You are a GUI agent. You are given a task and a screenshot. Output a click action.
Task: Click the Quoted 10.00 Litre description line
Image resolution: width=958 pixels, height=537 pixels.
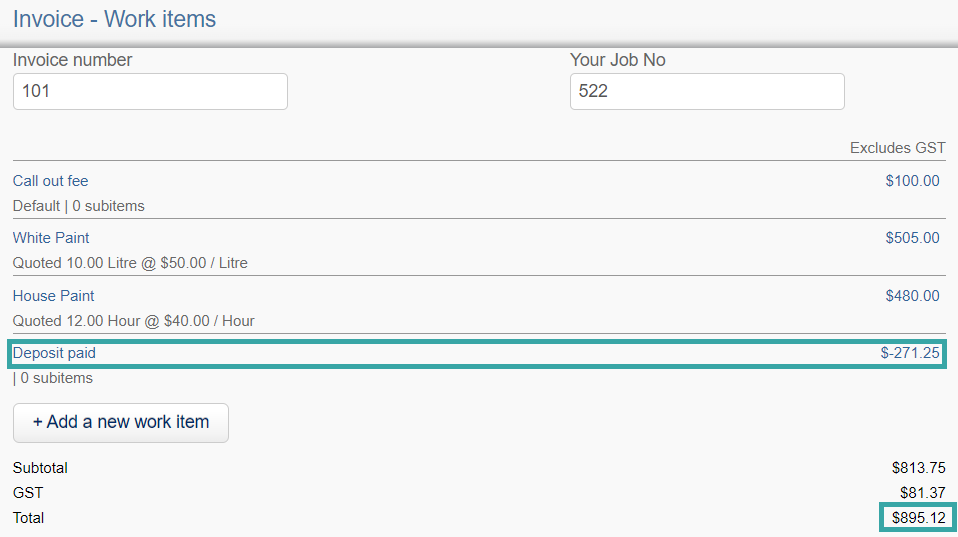(130, 263)
